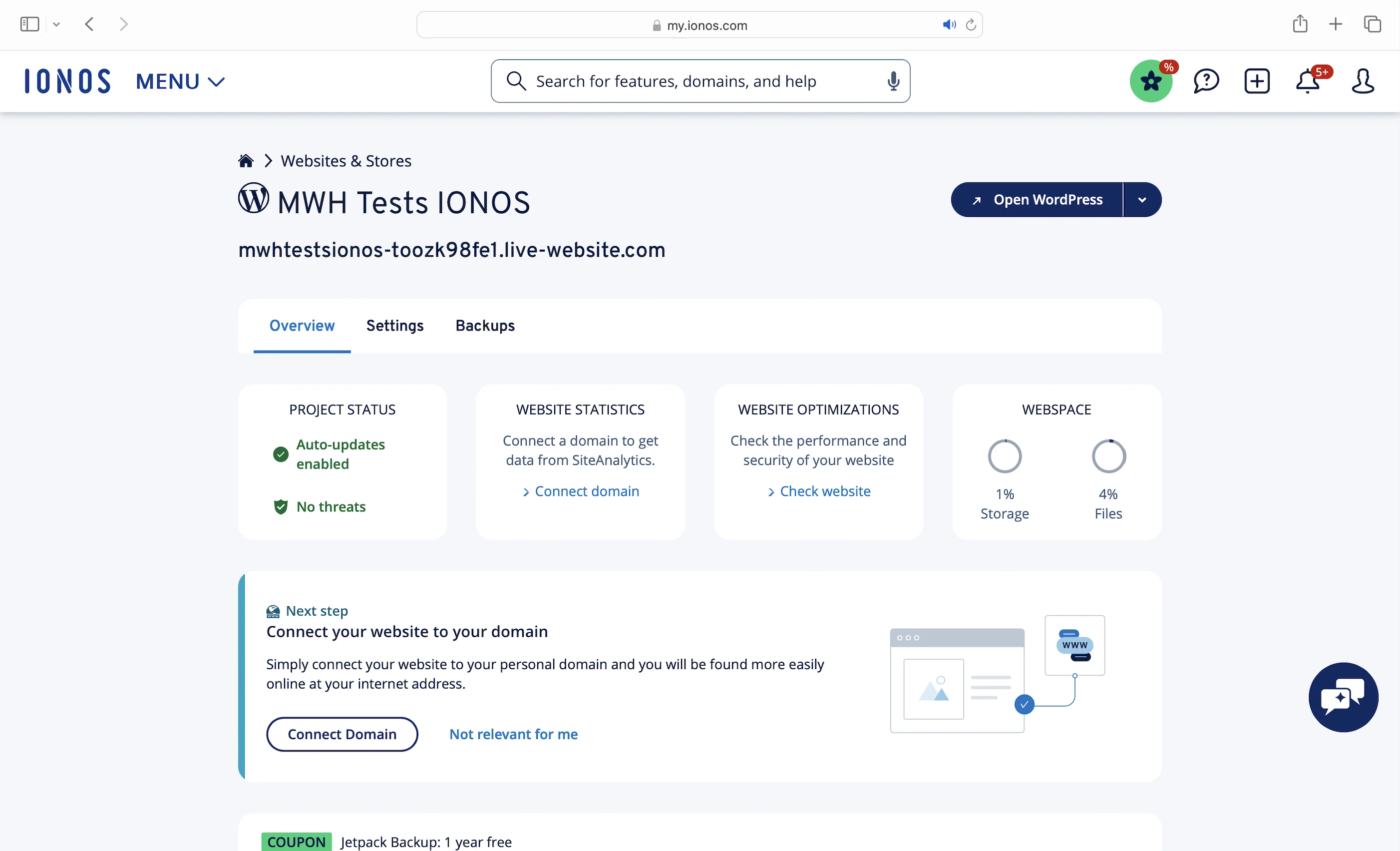Click the plus box add-product icon
Viewport: 1400px width, 851px height.
[x=1257, y=81]
